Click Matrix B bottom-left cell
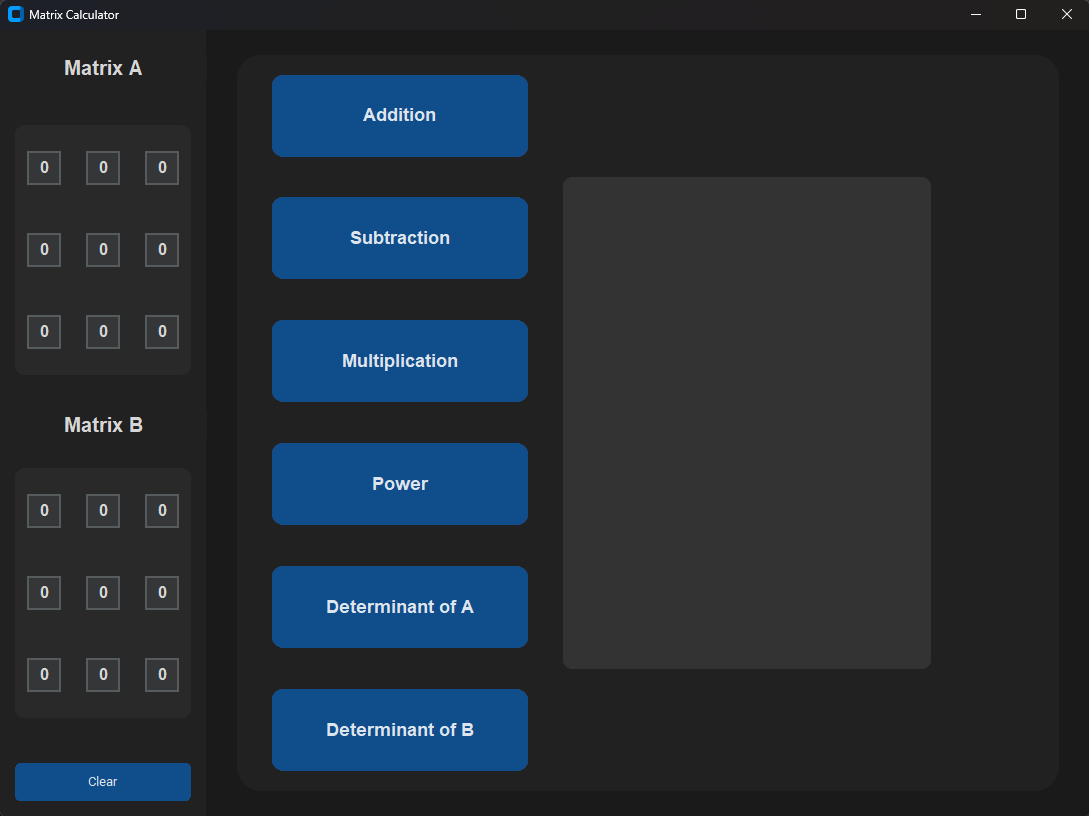The width and height of the screenshot is (1089, 816). pyautogui.click(x=44, y=674)
